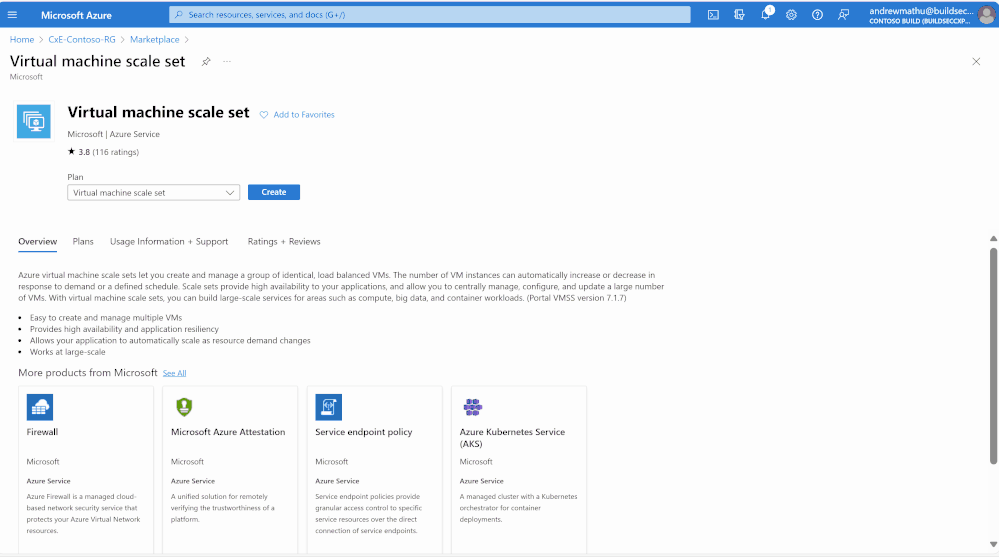Click 'Works at large-scale' bullet

point(68,352)
